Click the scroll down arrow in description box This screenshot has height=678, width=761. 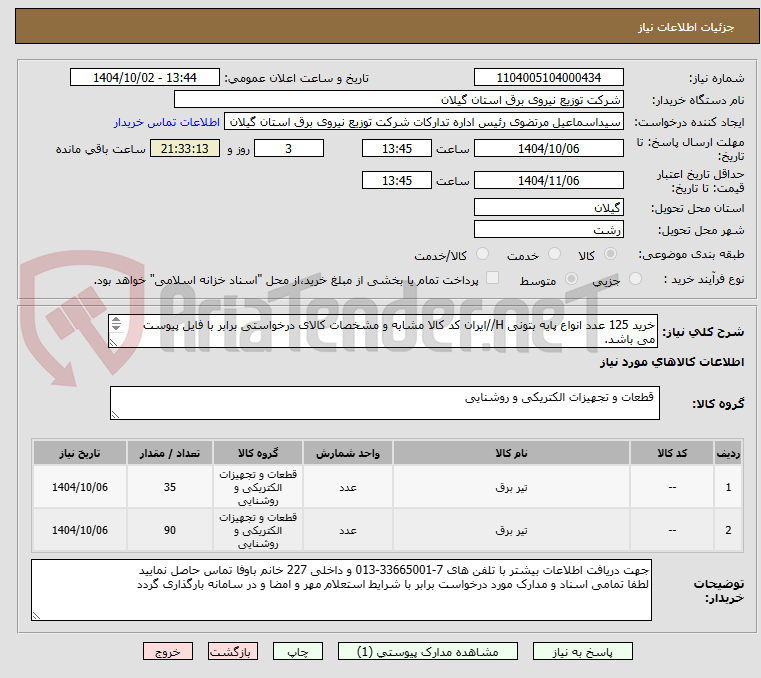click(x=117, y=329)
